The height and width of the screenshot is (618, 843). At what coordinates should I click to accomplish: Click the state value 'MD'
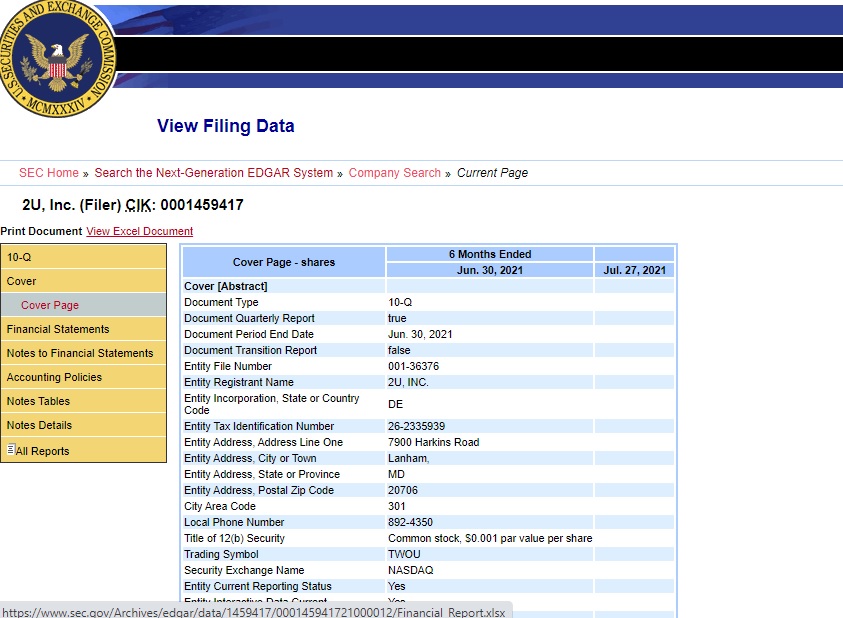pos(396,474)
